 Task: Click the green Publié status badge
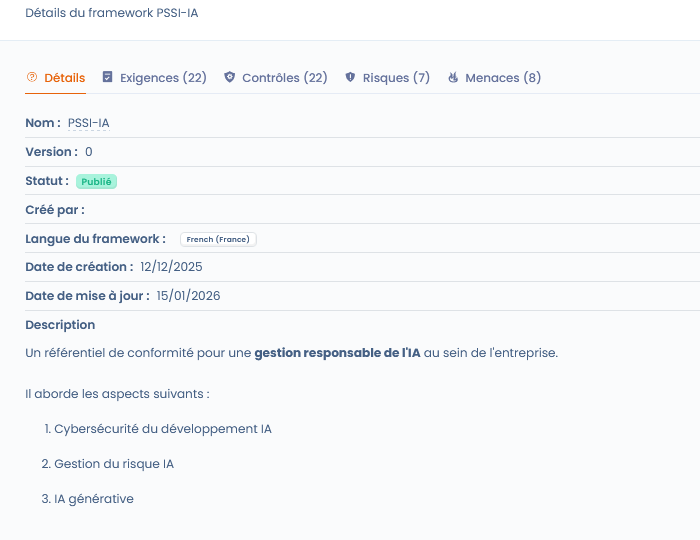(97, 182)
